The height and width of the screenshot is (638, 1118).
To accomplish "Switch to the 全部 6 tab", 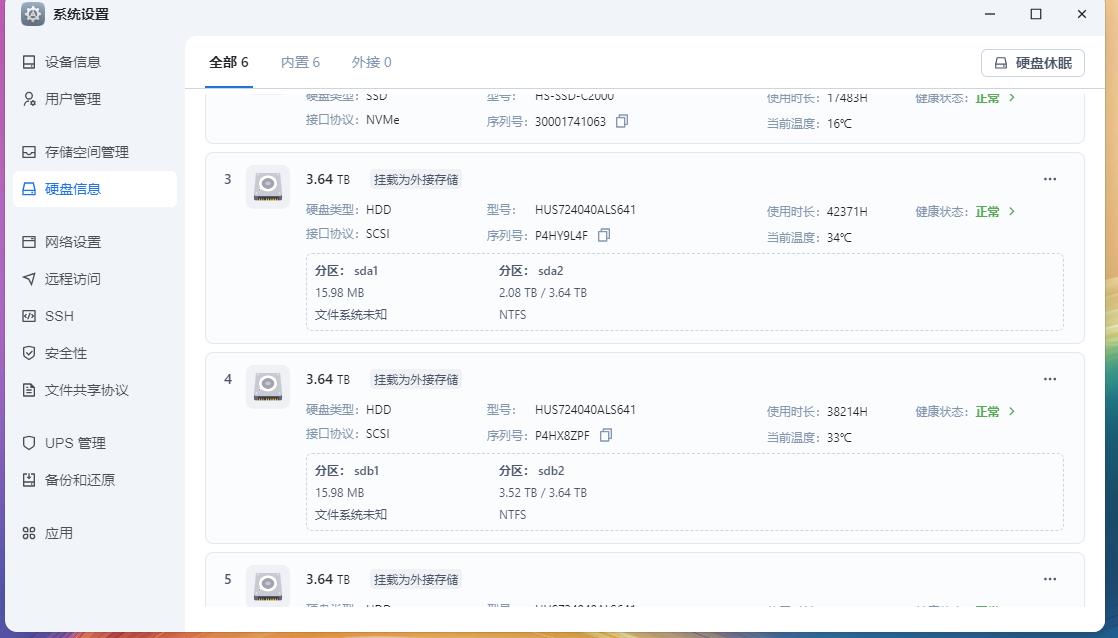I will (228, 62).
